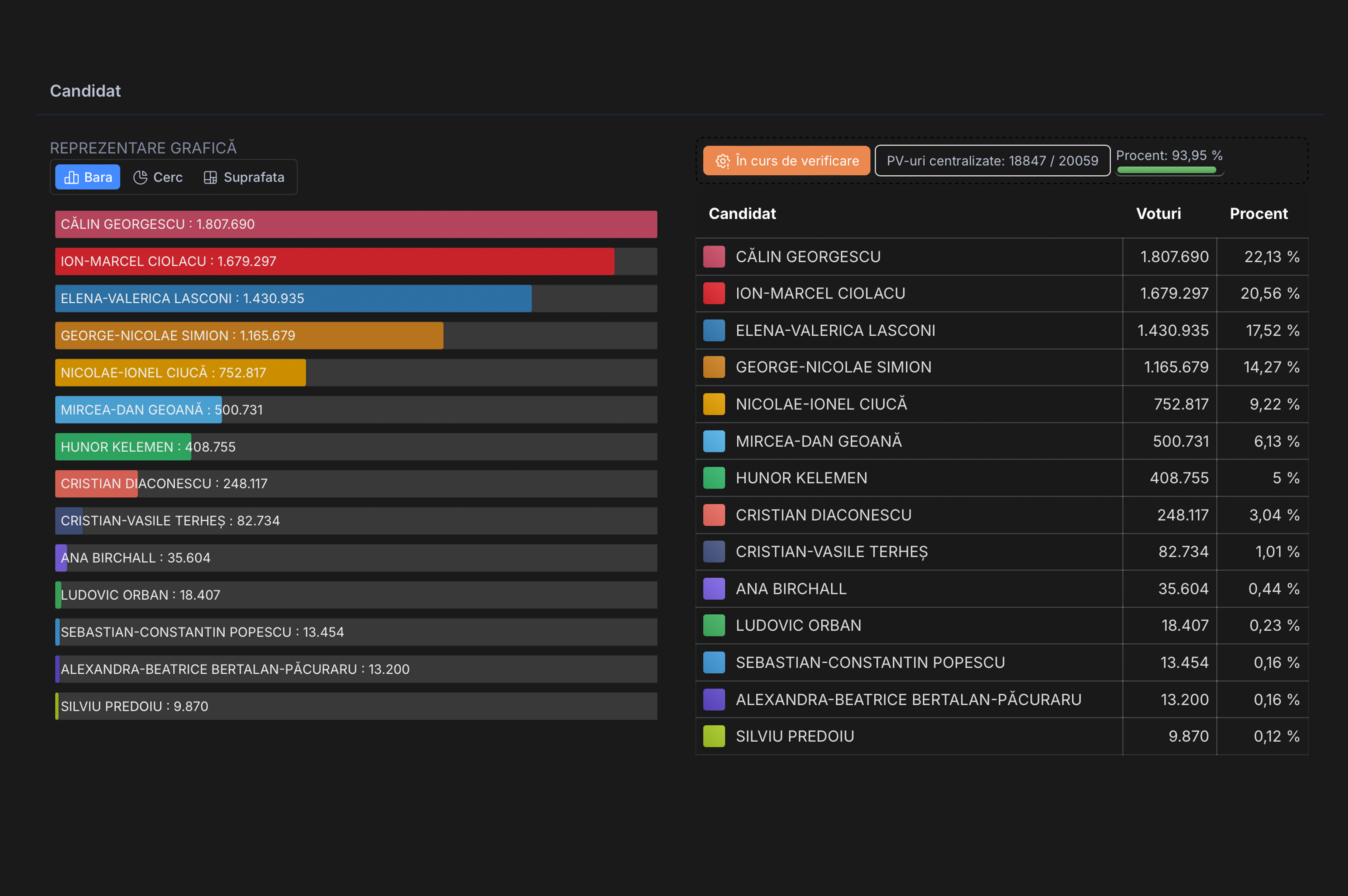Click the Suprafata area chart icon
The width and height of the screenshot is (1348, 896).
point(210,177)
